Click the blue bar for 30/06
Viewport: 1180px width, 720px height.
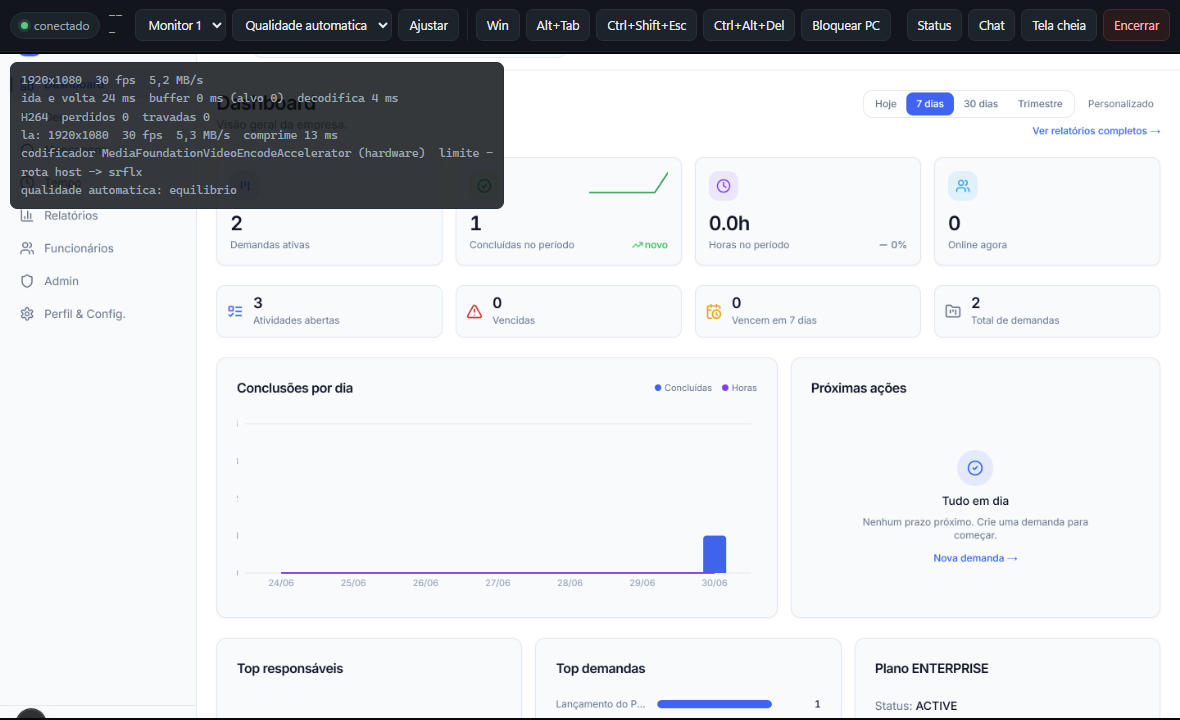[714, 554]
